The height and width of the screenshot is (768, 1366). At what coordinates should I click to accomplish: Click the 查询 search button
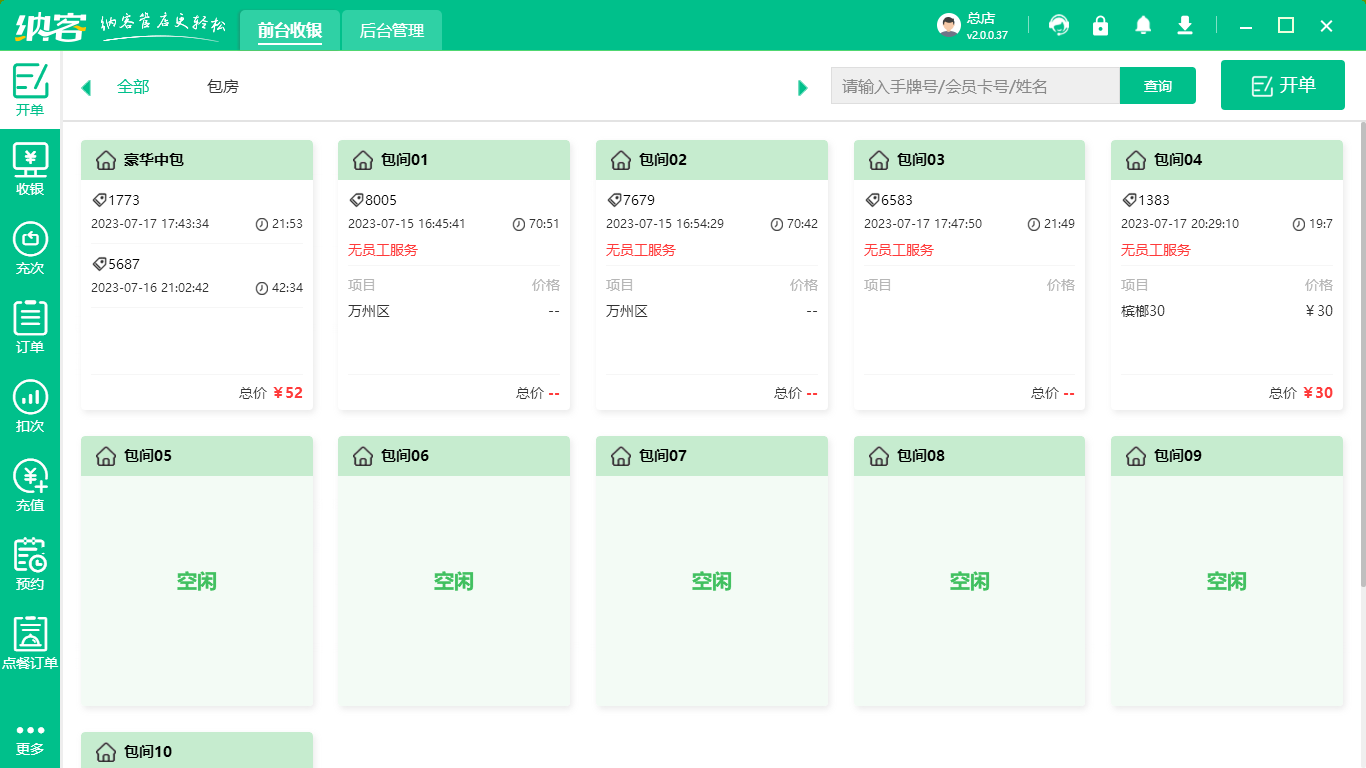coord(1158,86)
